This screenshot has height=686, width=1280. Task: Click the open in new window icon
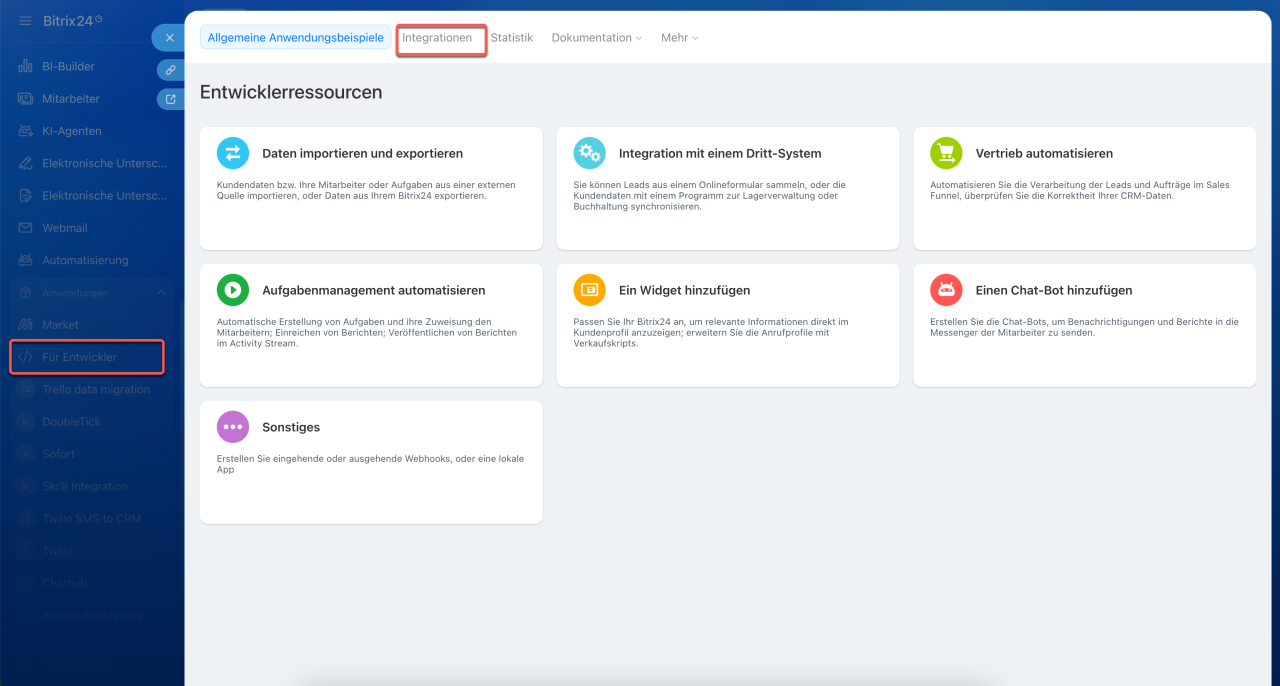point(171,99)
